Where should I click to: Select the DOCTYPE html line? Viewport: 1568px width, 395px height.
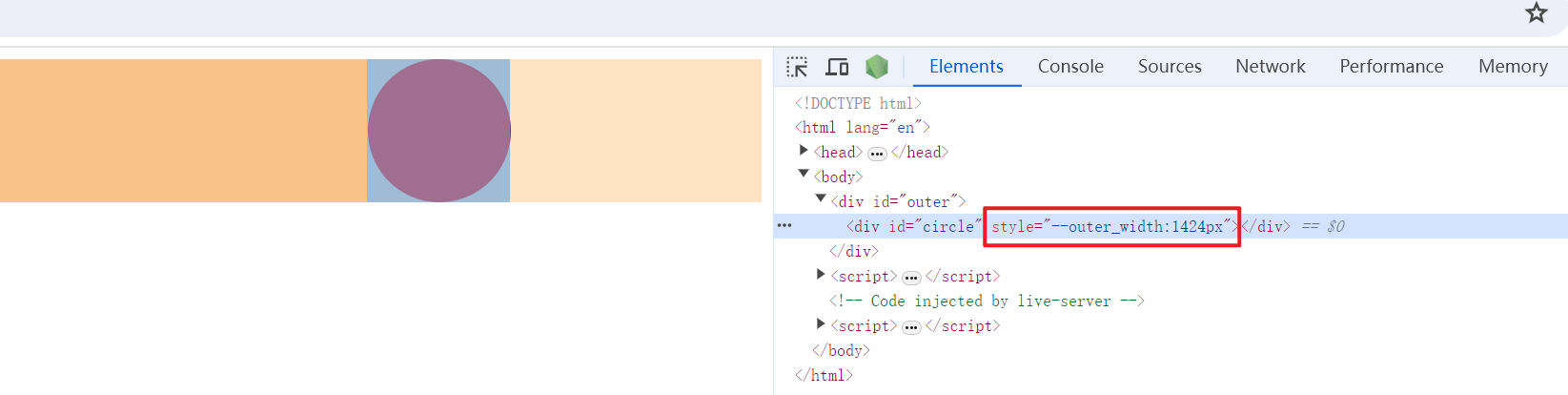coord(858,102)
